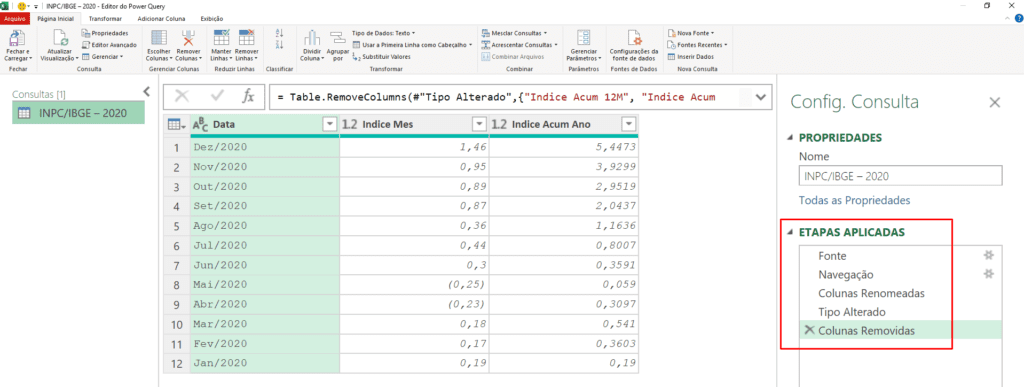Viewport: 1024px width, 387px height.
Task: Open settings gear for Fonte step
Action: pos(989,255)
